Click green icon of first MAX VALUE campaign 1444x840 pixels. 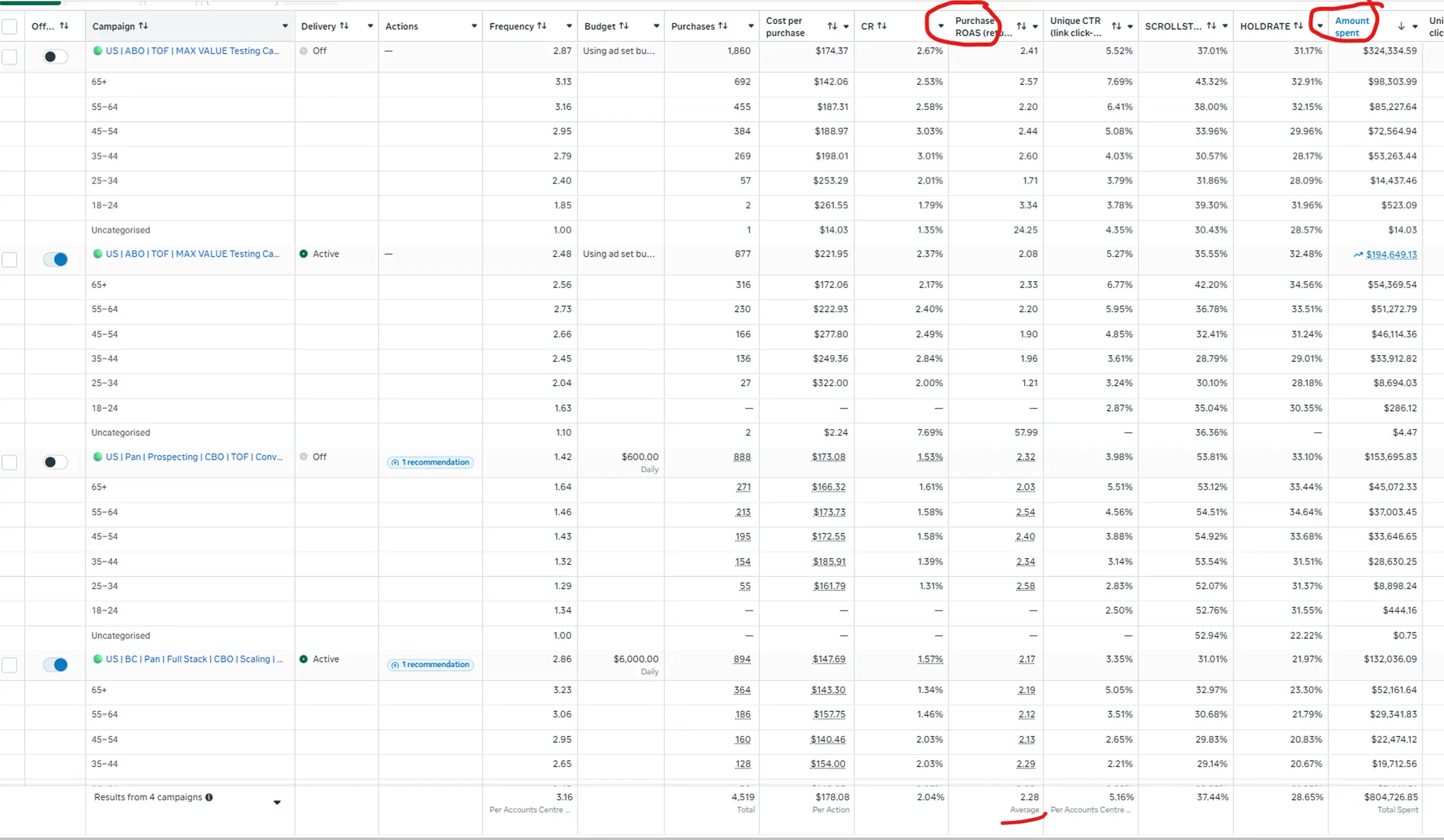coord(97,51)
